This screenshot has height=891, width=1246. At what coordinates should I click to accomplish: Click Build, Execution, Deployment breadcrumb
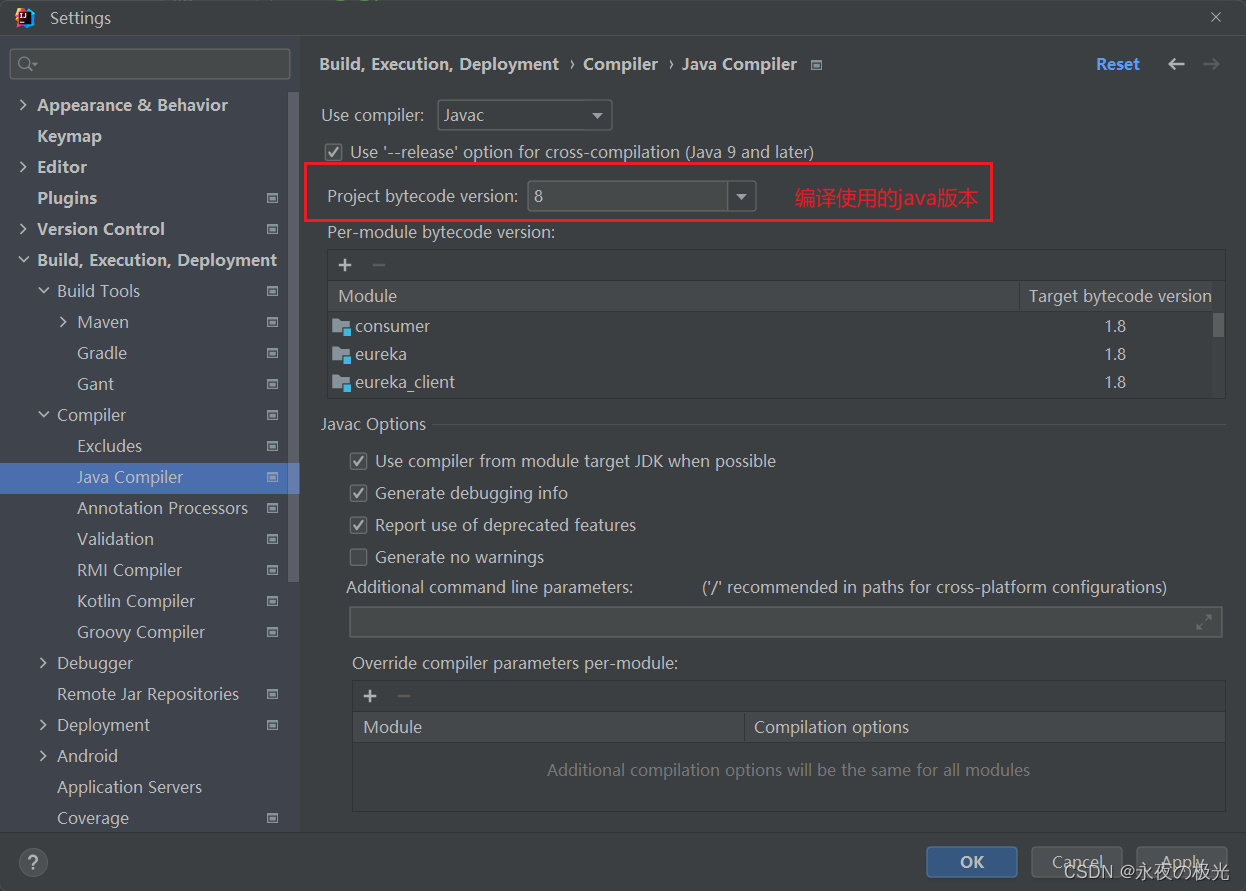(439, 64)
